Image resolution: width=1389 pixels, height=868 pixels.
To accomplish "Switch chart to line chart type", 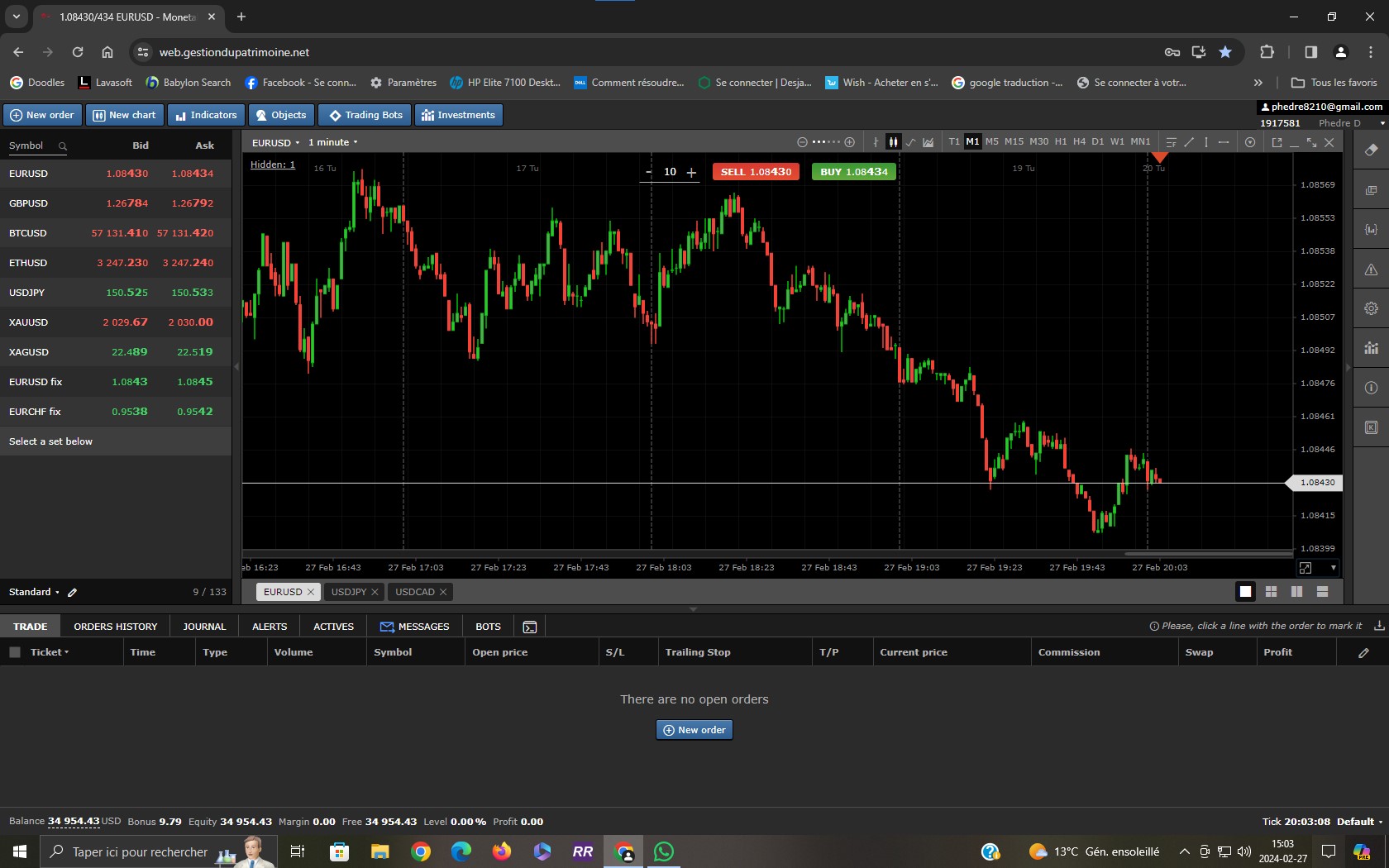I will 910,142.
